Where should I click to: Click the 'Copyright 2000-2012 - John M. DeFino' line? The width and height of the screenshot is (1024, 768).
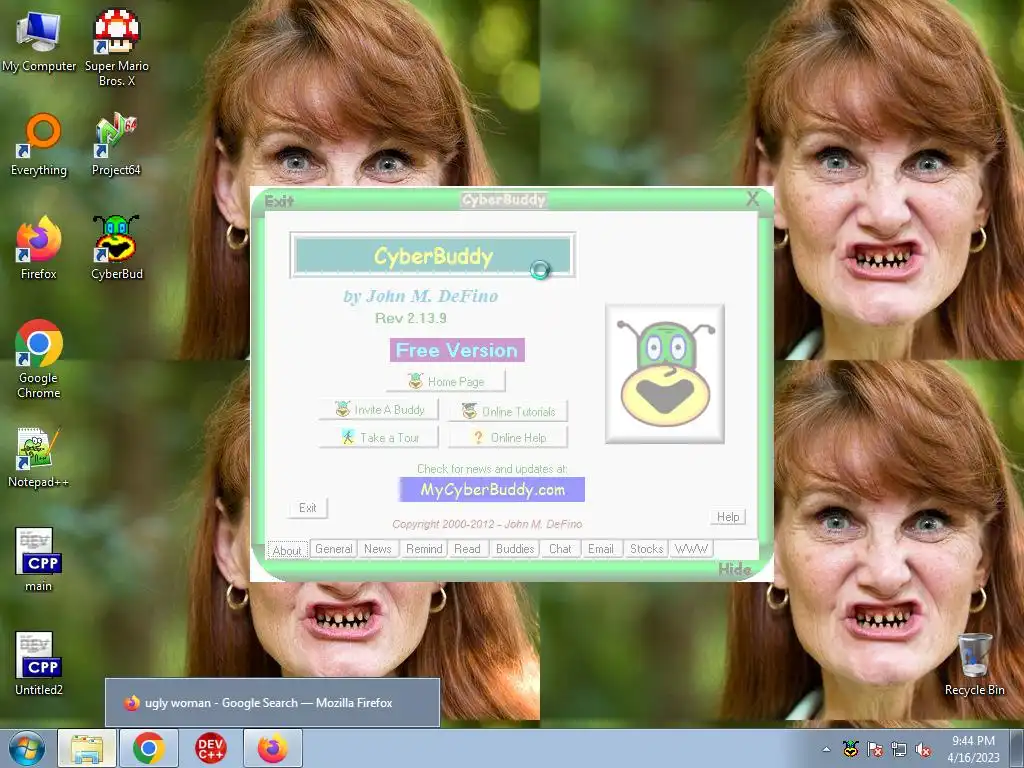pyautogui.click(x=487, y=524)
